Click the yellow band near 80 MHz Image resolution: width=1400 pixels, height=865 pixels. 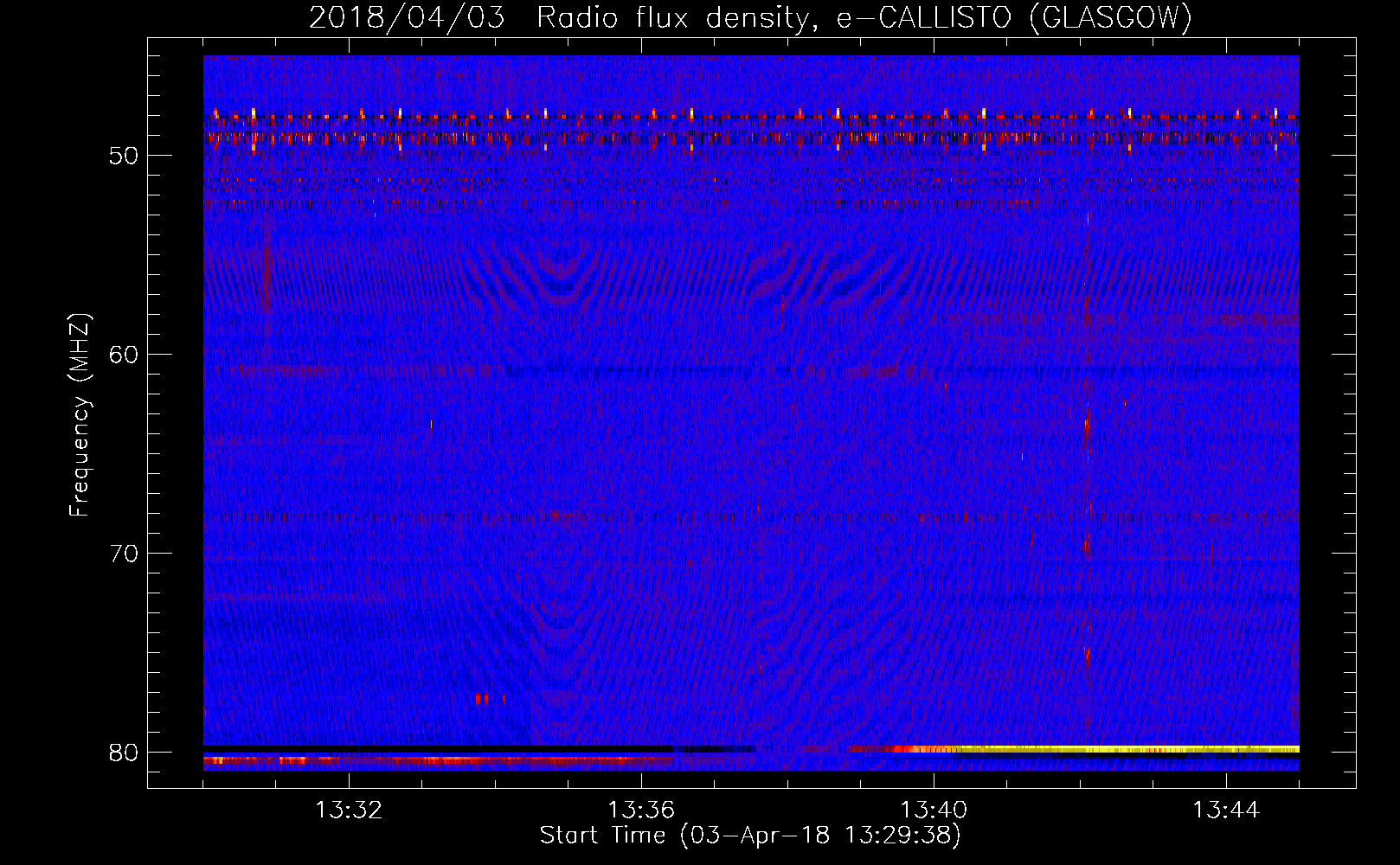click(x=1125, y=749)
